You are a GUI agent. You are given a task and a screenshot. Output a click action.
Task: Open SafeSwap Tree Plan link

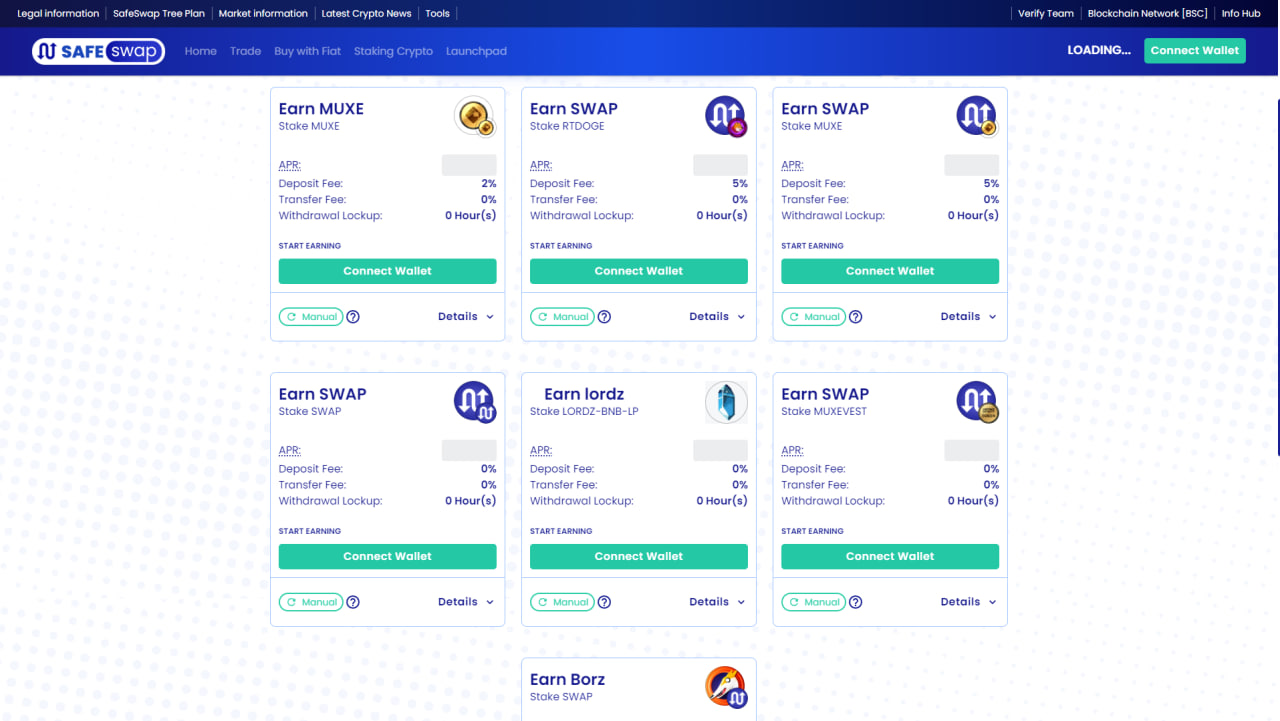[159, 14]
